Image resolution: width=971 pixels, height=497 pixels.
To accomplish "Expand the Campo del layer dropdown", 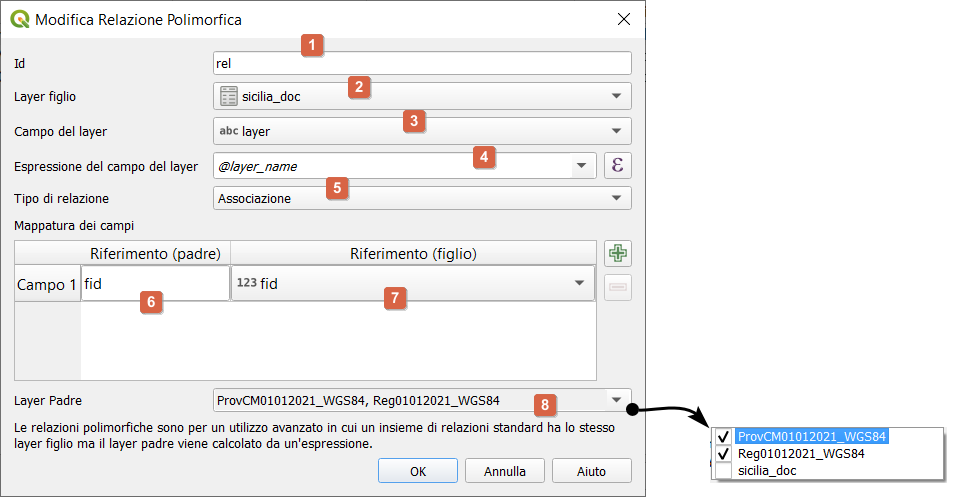I will (x=616, y=131).
